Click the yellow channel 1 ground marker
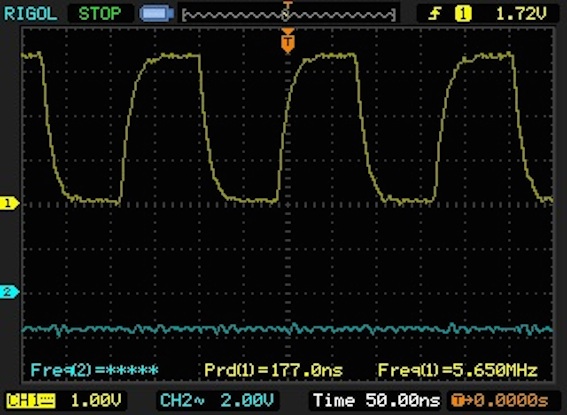This screenshot has width=567, height=415. coord(9,203)
